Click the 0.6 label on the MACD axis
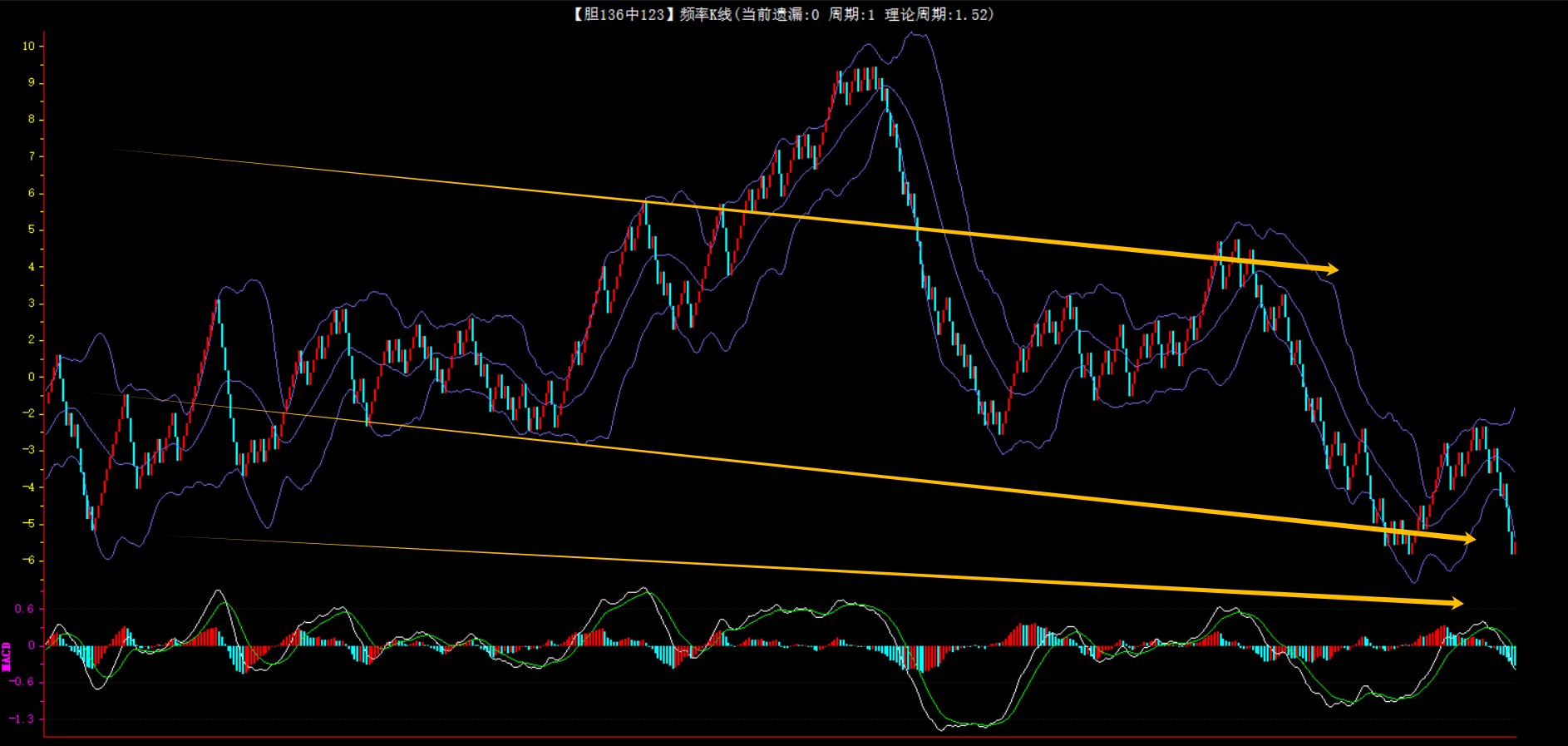This screenshot has height=746, width=1568. tap(24, 609)
